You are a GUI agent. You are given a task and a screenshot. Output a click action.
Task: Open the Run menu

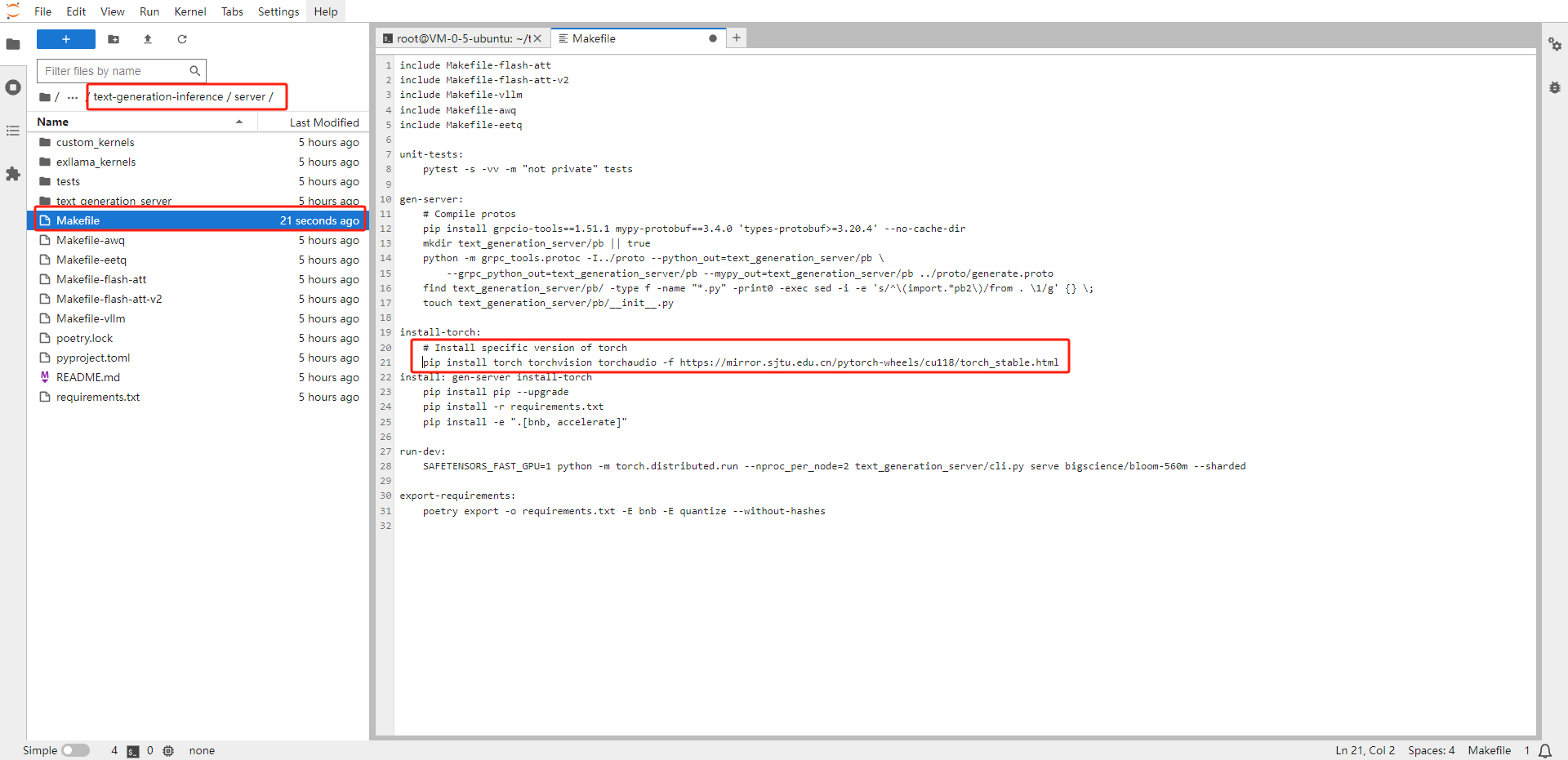149,11
